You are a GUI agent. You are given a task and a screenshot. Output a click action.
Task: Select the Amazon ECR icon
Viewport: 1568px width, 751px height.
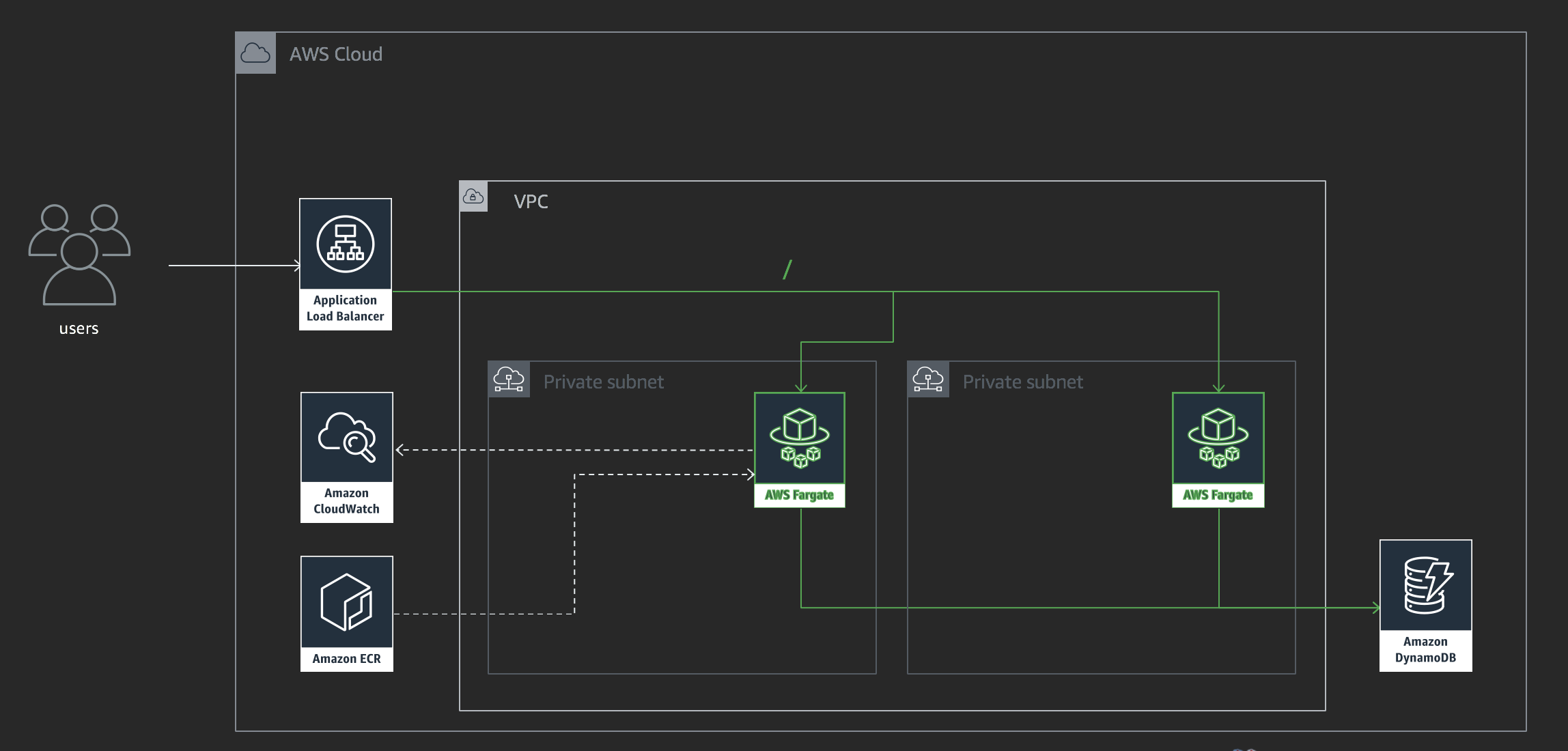[347, 601]
